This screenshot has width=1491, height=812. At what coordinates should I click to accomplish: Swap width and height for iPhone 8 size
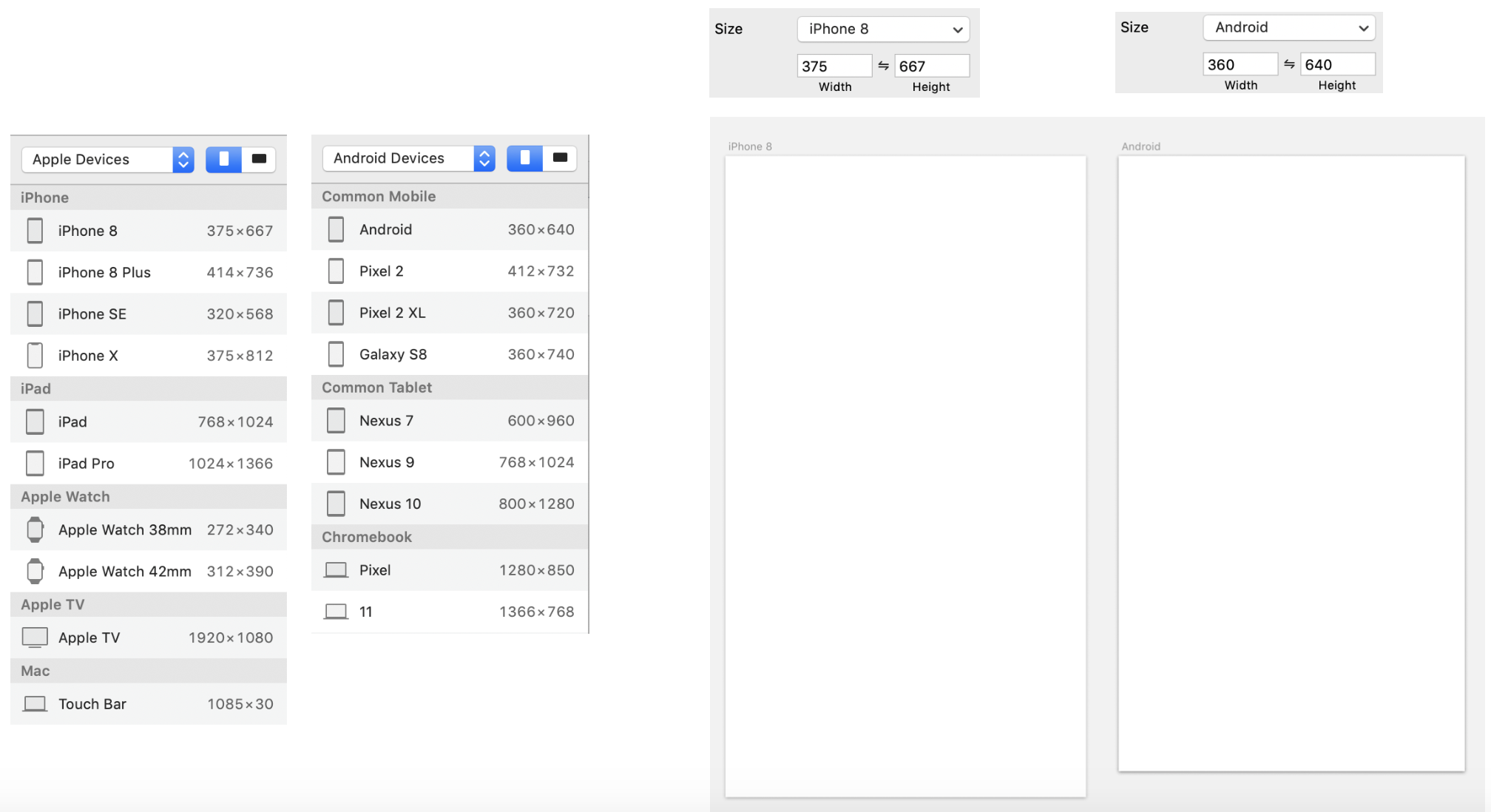tap(883, 66)
